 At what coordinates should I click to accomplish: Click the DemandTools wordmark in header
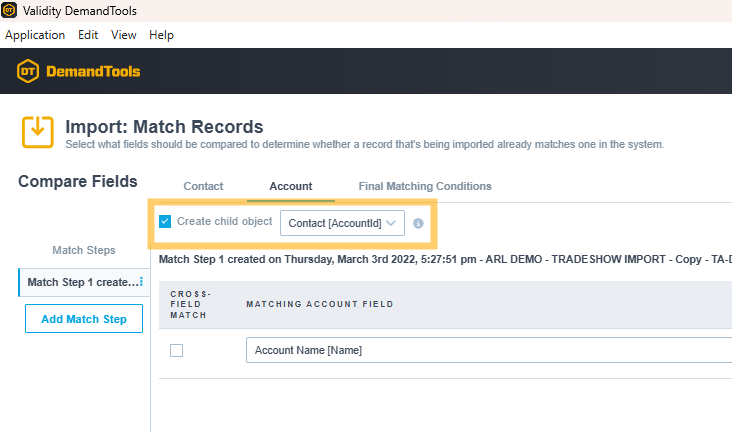(93, 71)
